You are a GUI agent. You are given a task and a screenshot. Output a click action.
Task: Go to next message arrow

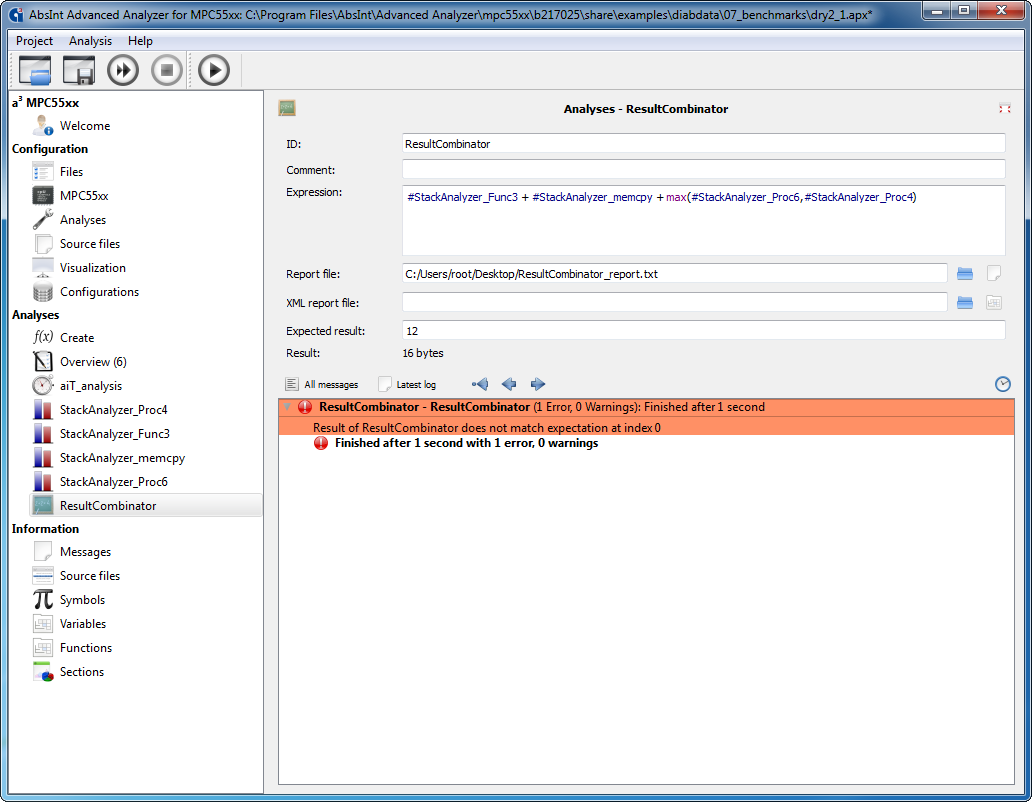point(538,384)
